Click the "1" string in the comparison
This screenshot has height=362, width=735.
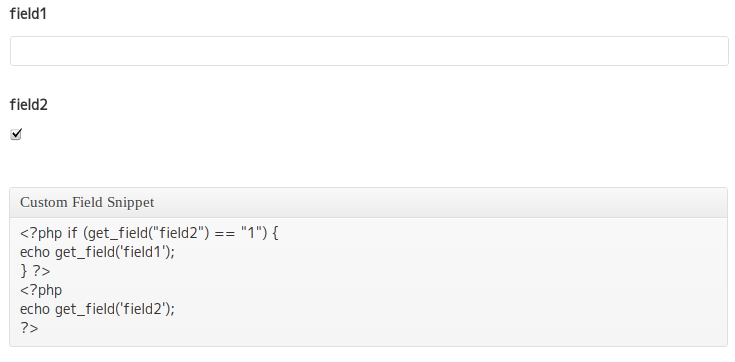point(250,233)
